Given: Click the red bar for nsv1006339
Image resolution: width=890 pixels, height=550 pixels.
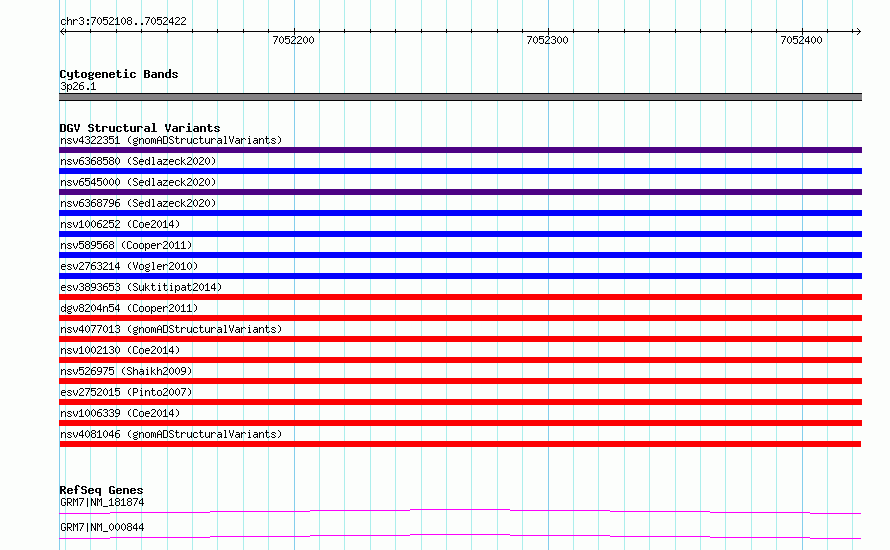Looking at the screenshot, I should [x=460, y=423].
